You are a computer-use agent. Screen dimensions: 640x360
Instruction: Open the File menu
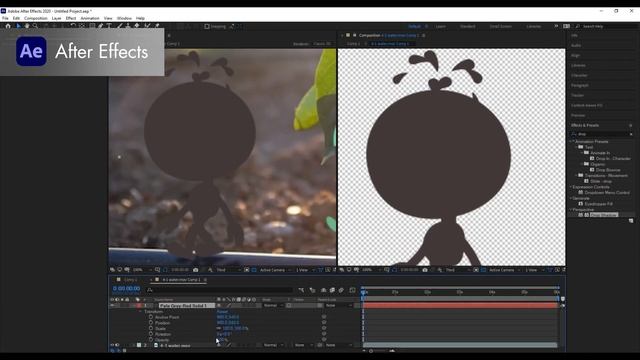click(x=5, y=18)
